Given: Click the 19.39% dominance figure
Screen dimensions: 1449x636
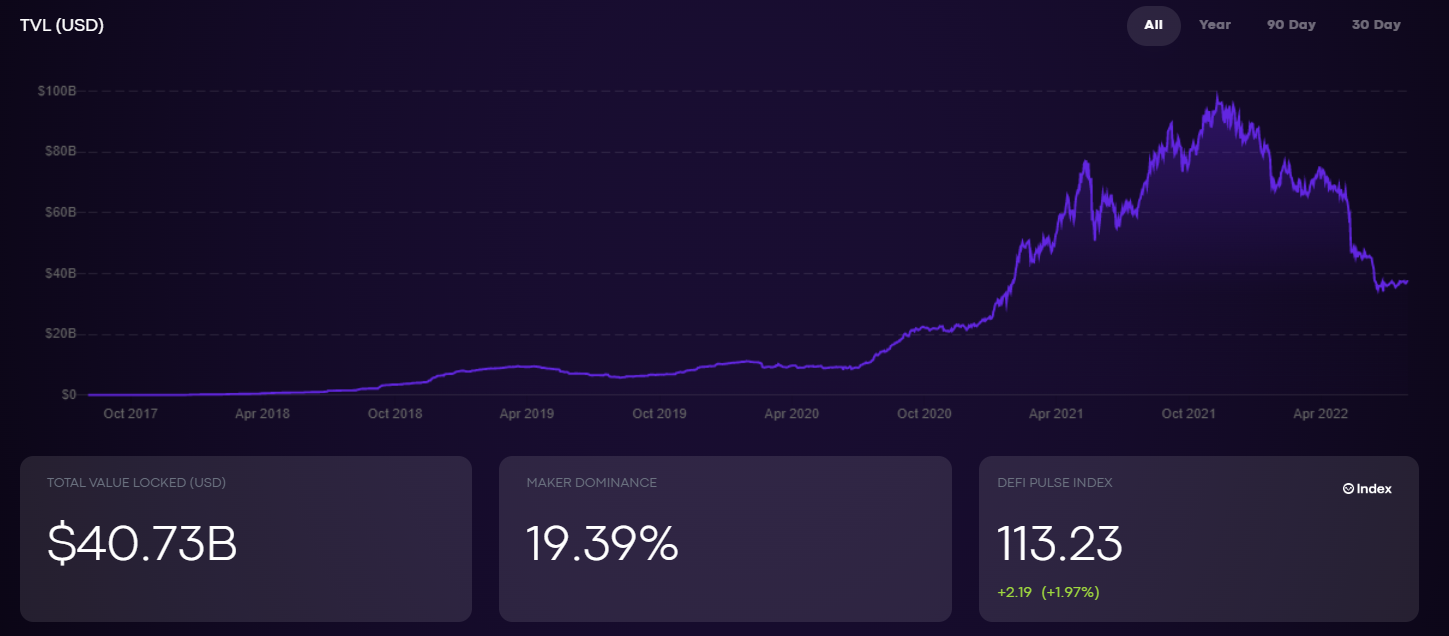Looking at the screenshot, I should 602,544.
